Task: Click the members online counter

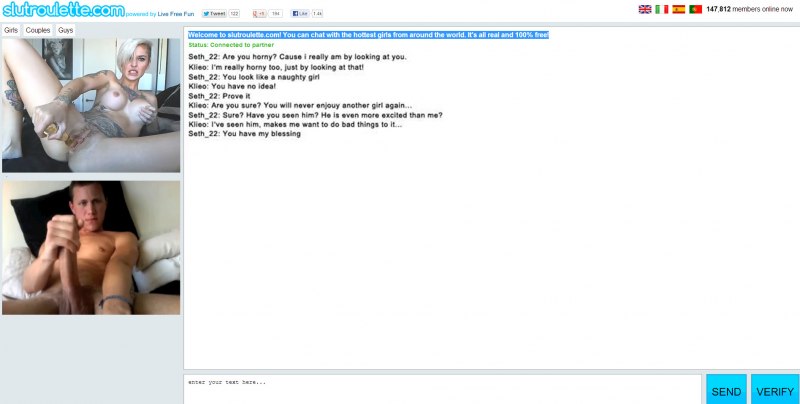Action: [x=749, y=9]
